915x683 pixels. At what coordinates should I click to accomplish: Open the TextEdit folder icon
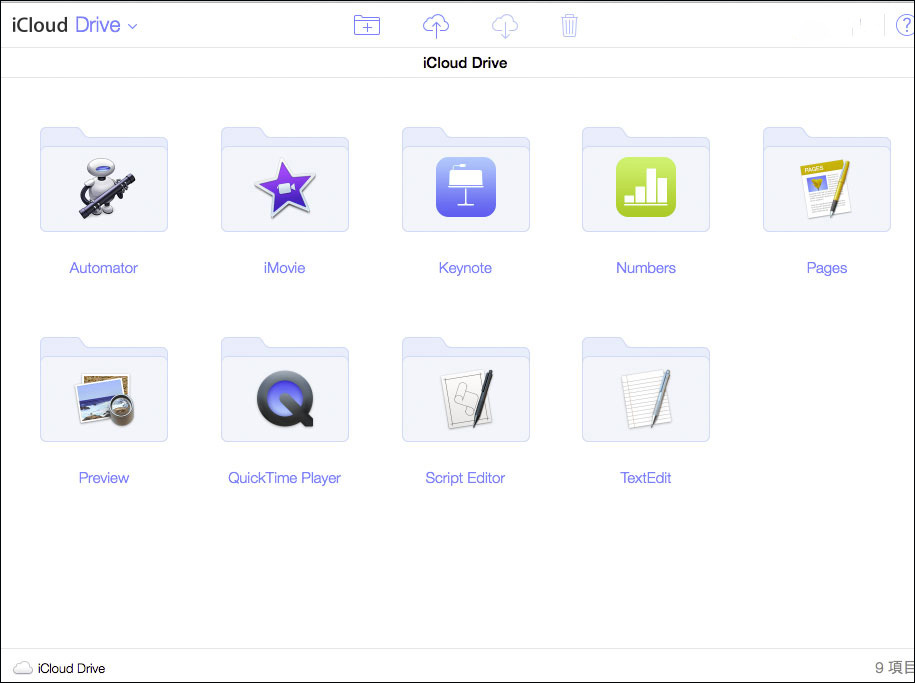(x=646, y=390)
